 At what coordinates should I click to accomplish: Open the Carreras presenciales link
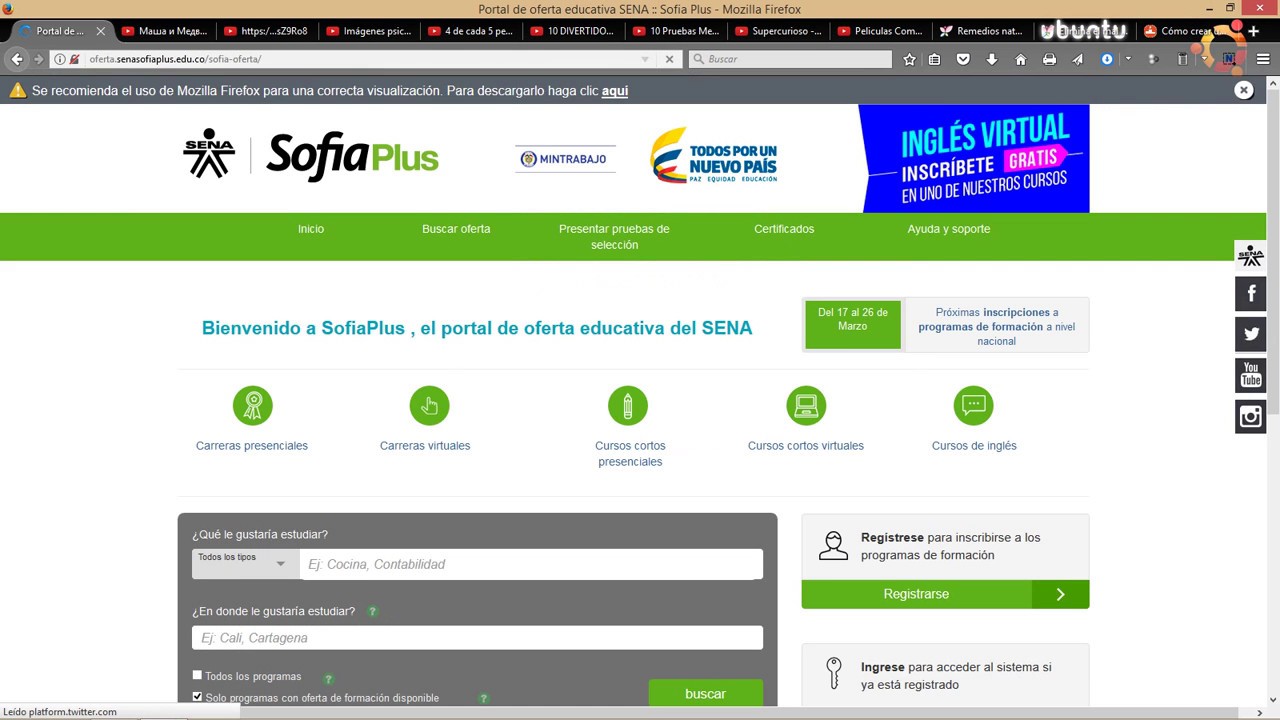(252, 446)
